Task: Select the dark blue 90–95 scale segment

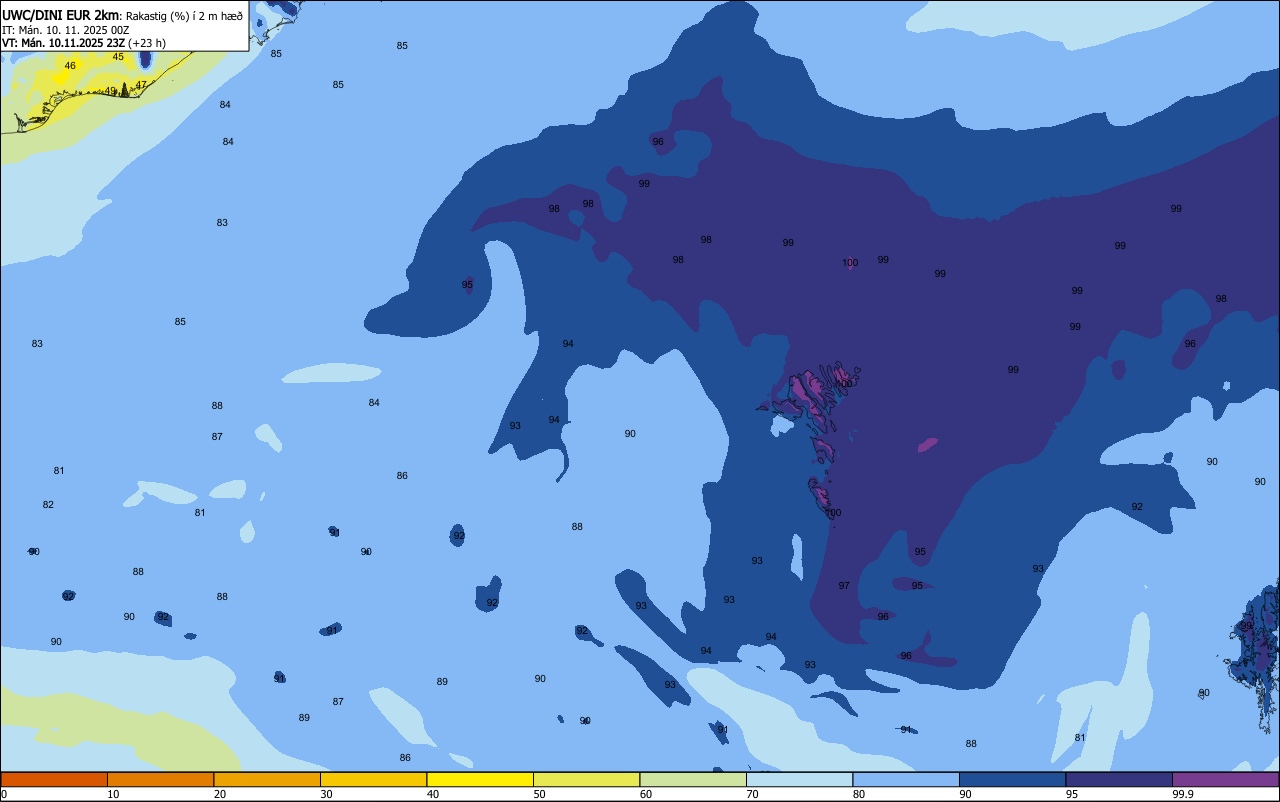Action: (x=1012, y=779)
